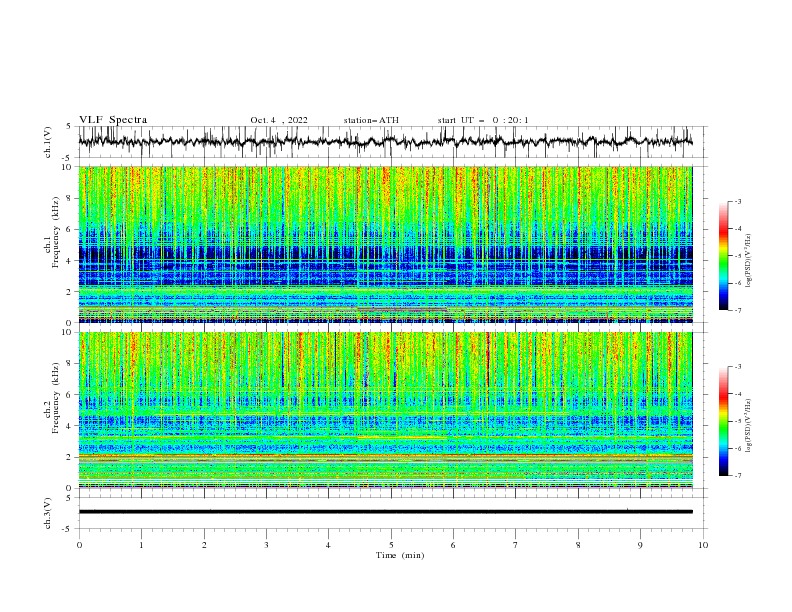Click the ch.1 "Frequency (kHz)" axis label
Viewport: 792px width, 612px height.
coord(56,230)
